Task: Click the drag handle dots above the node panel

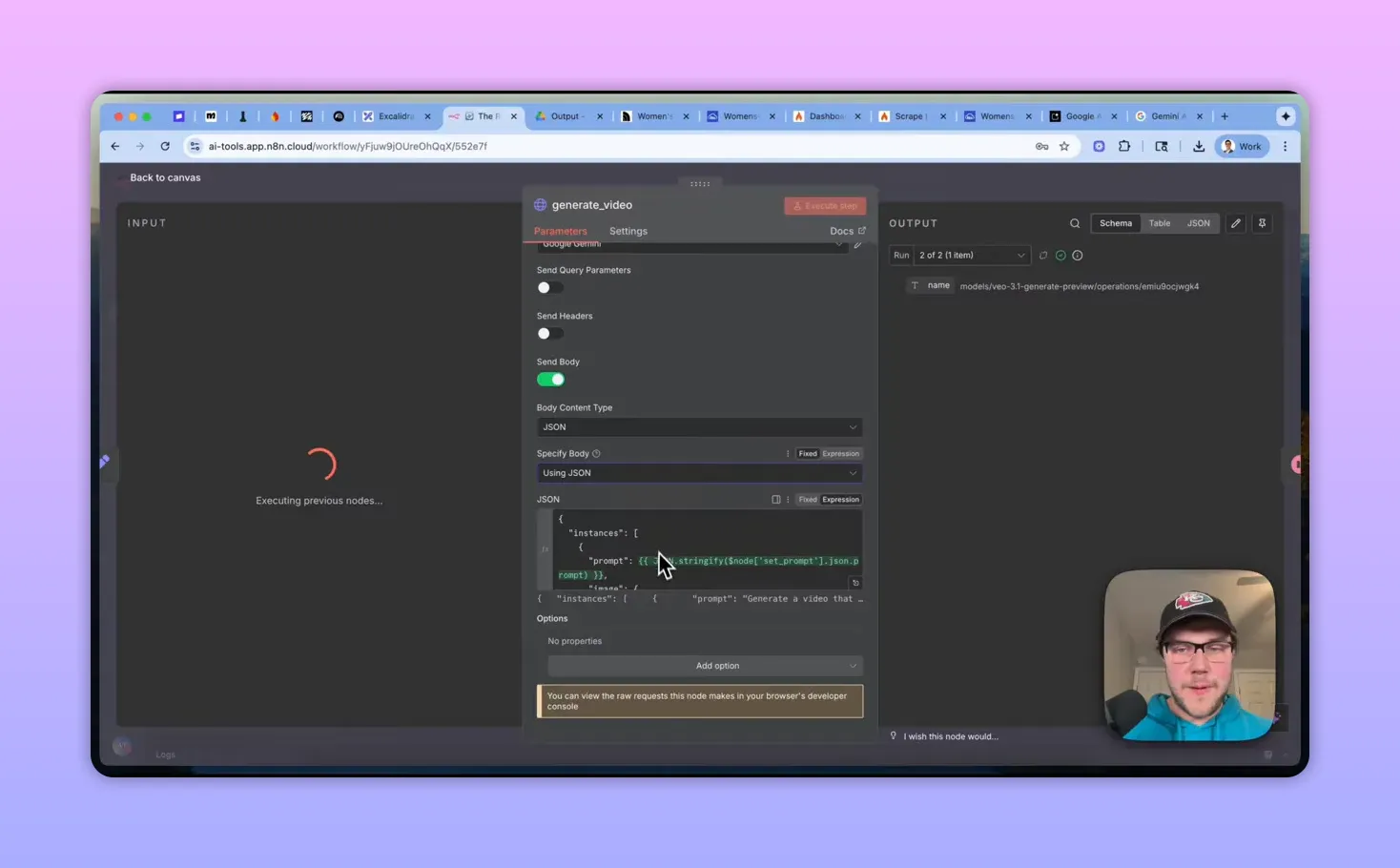Action: [x=700, y=184]
